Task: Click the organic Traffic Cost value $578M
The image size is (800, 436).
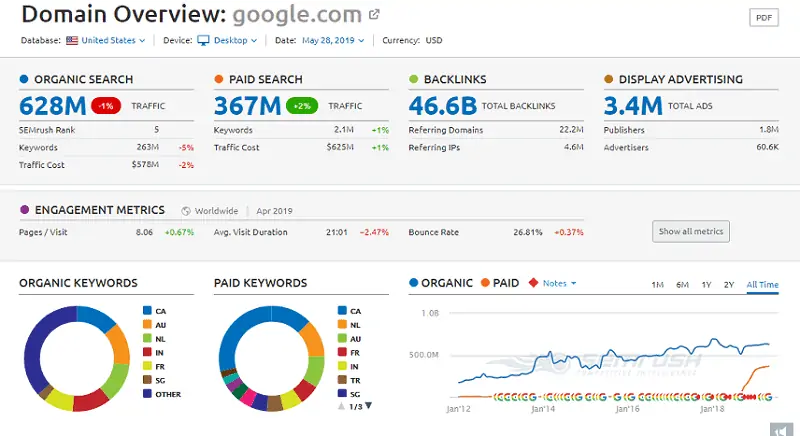Action: coord(145,165)
